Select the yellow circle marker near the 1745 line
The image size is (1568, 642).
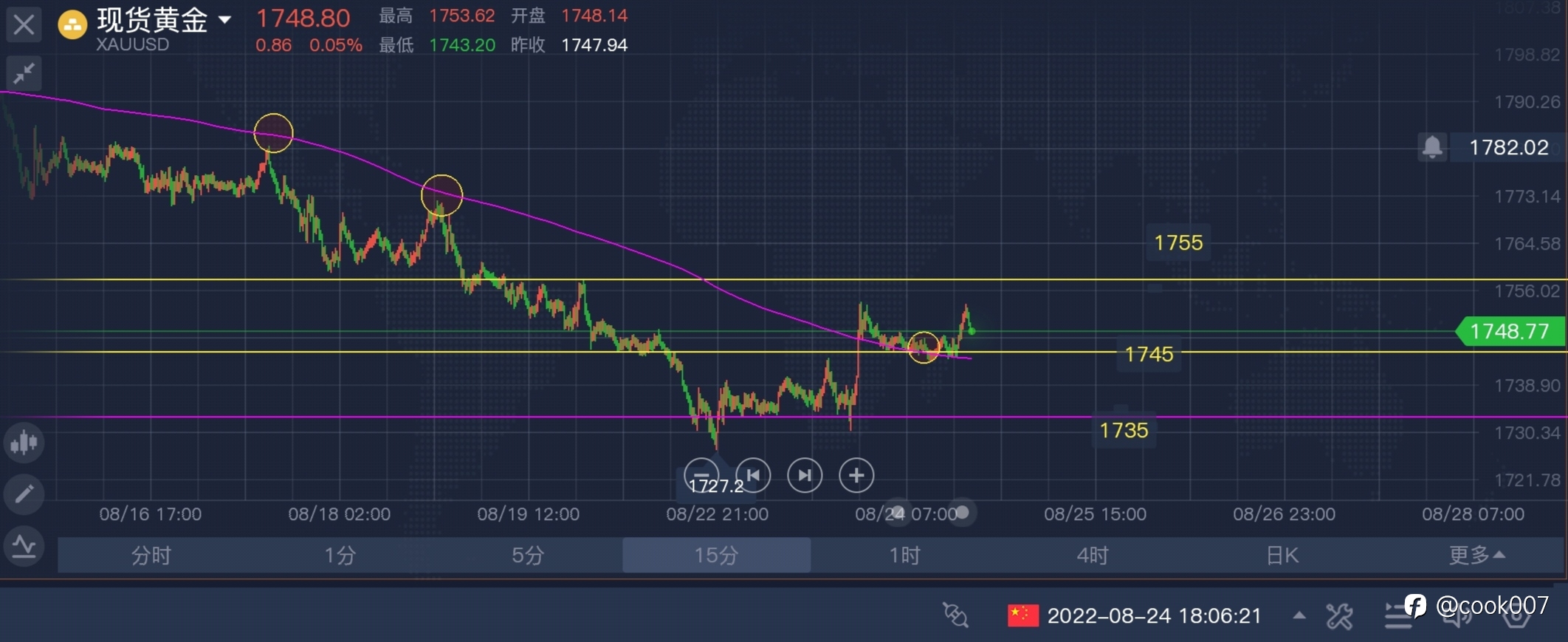(x=924, y=346)
